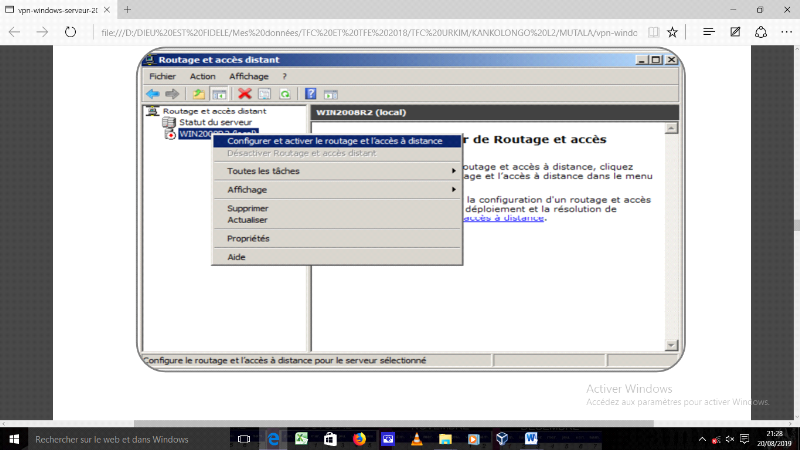Screen dimensions: 800x450
Task: Click the accès à distance hyperlink
Action: pos(504,218)
